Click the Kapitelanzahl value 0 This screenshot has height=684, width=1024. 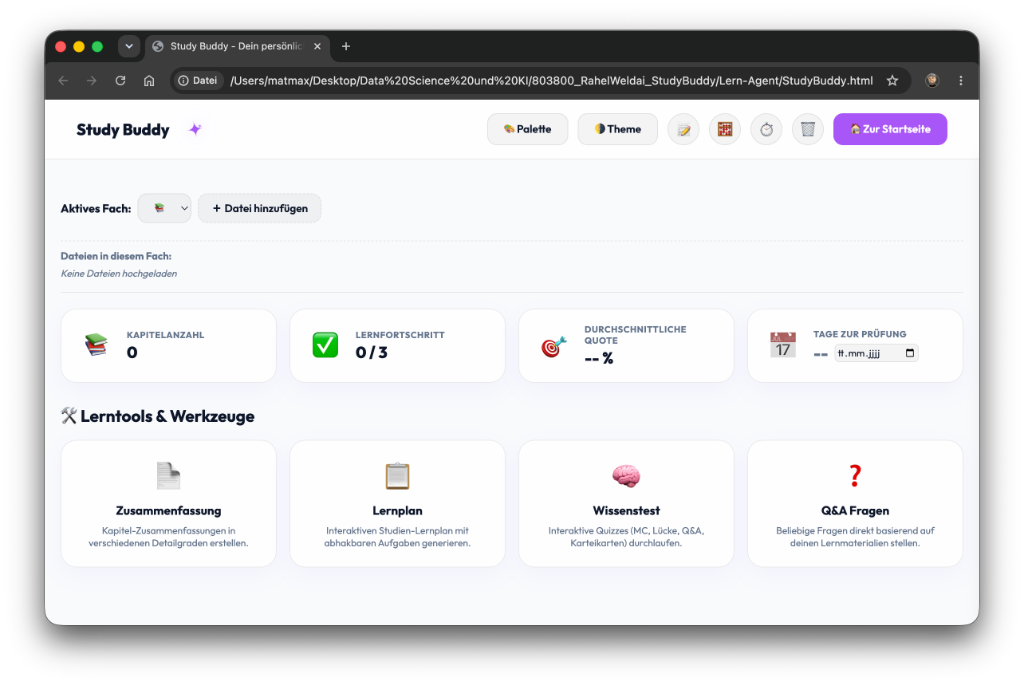pos(132,353)
